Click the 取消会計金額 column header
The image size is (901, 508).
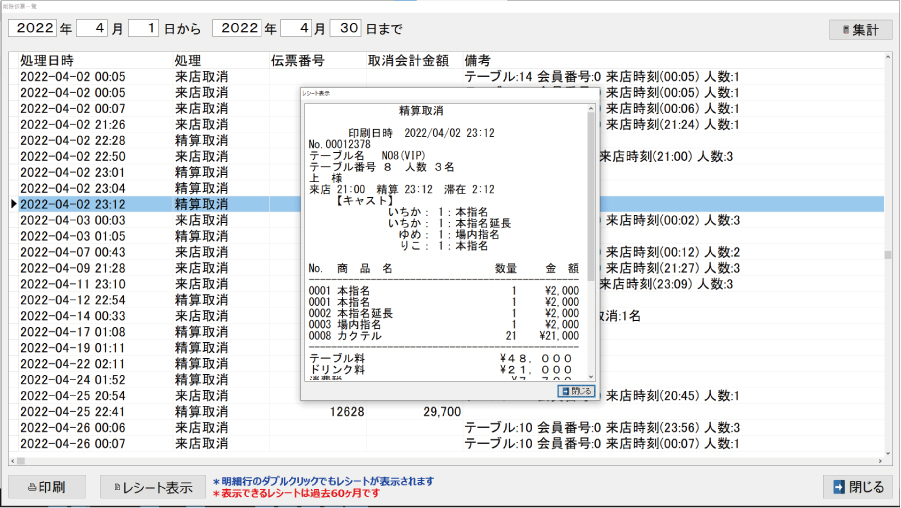(x=408, y=60)
